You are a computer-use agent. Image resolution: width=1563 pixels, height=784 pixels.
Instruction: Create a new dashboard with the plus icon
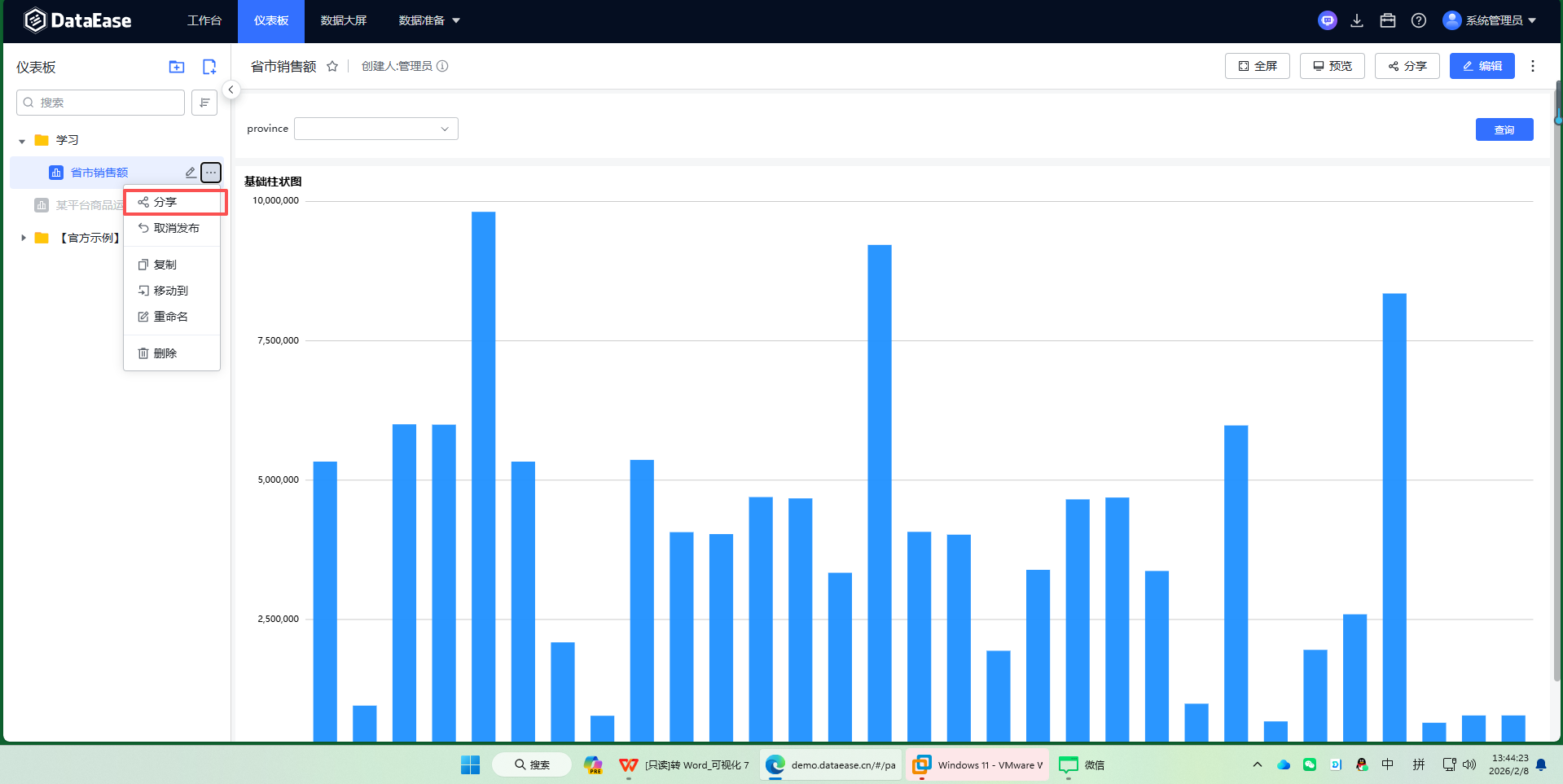click(x=209, y=67)
